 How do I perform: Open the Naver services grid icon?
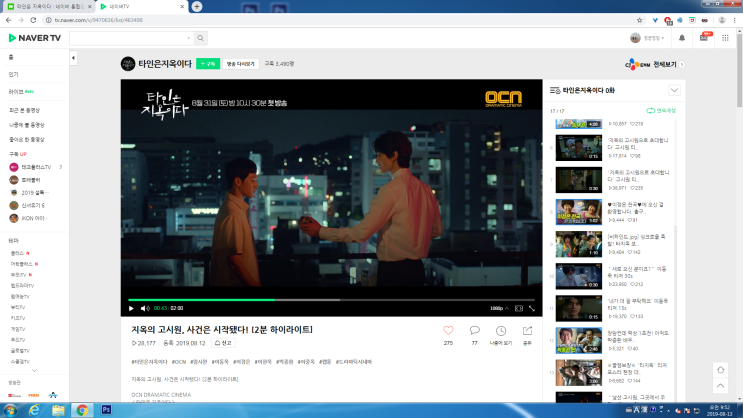tap(725, 38)
